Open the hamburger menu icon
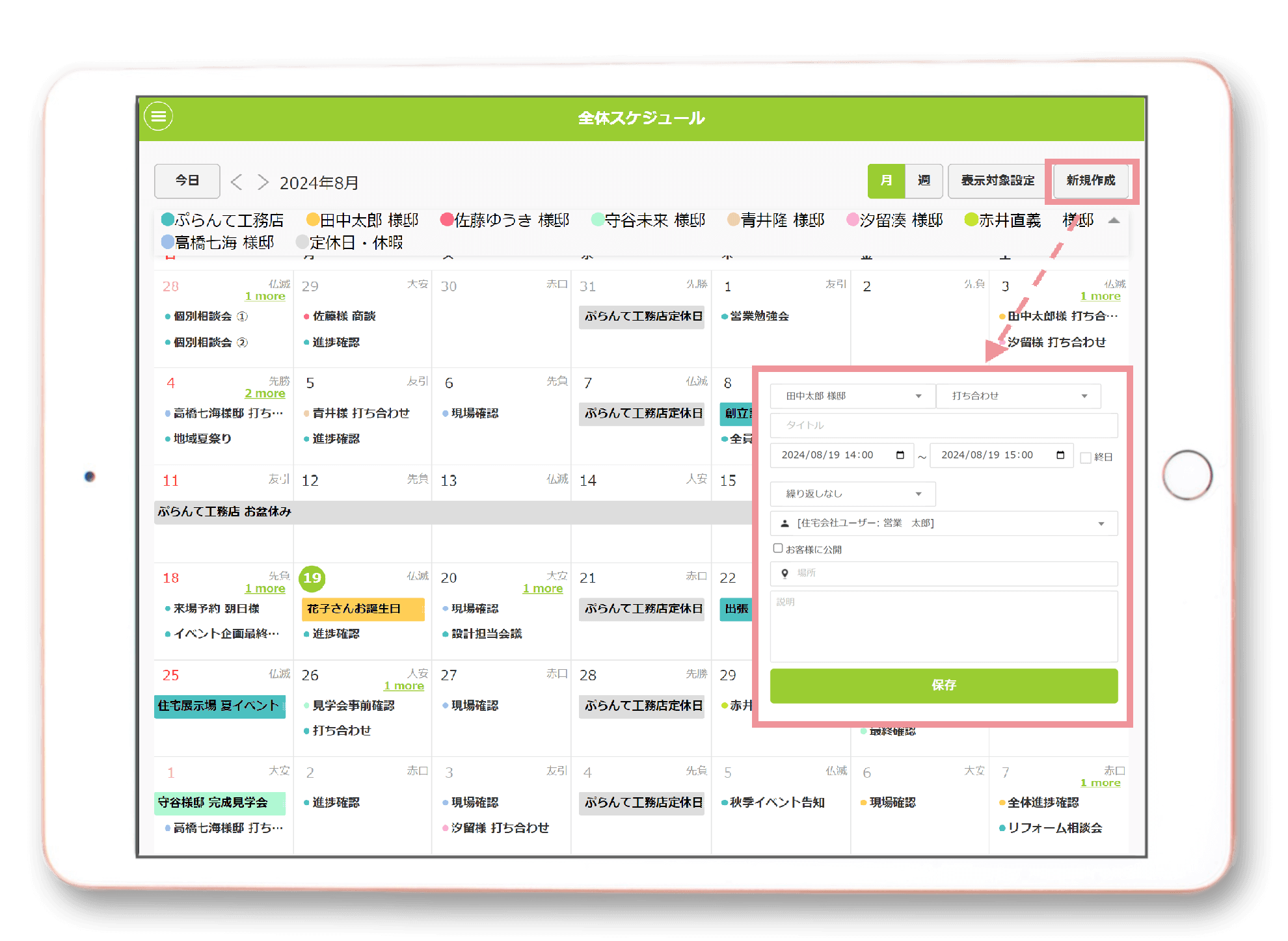Screen dimensions: 1288x941 pos(158,116)
